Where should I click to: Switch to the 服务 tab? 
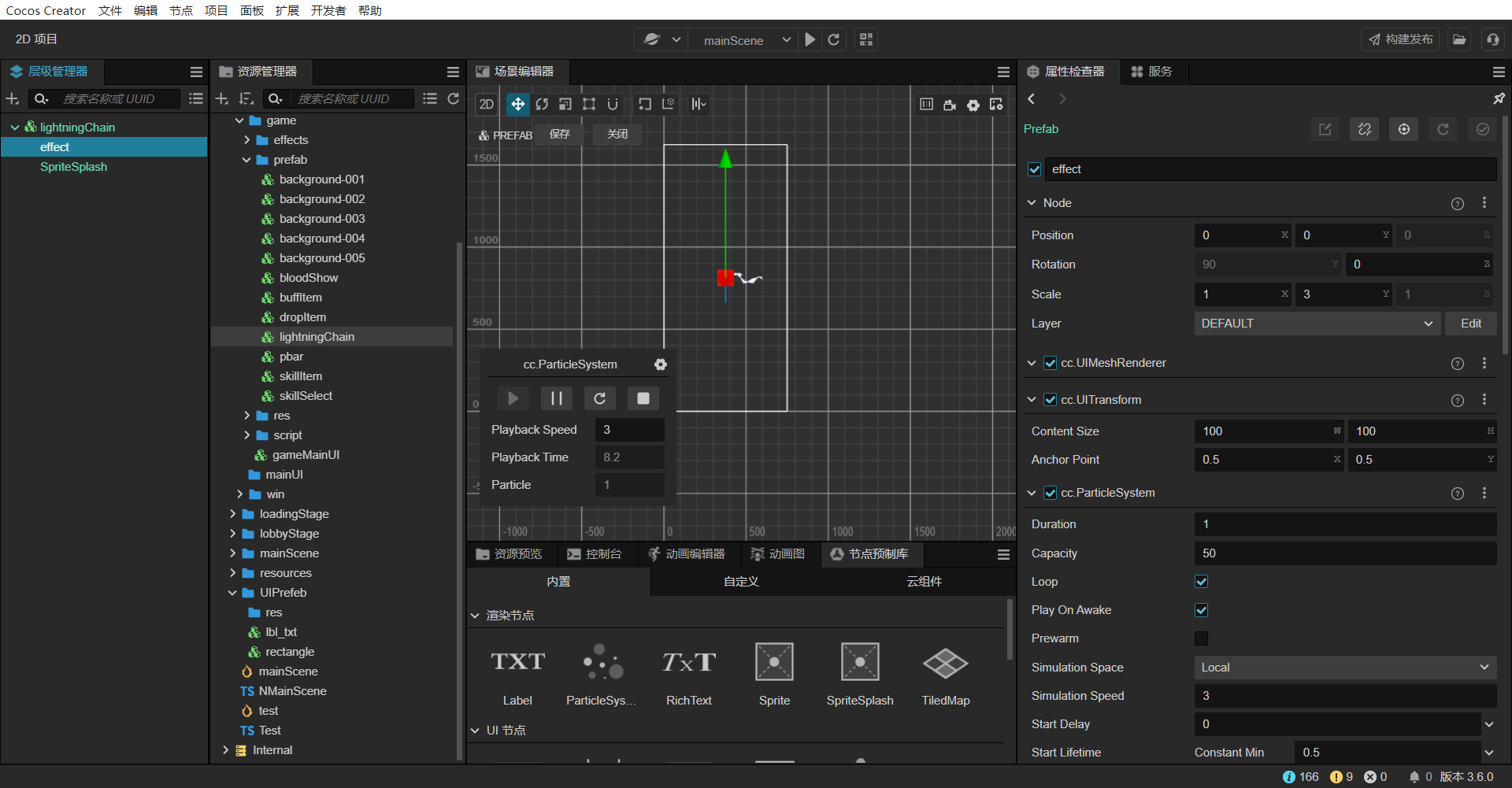point(1152,72)
